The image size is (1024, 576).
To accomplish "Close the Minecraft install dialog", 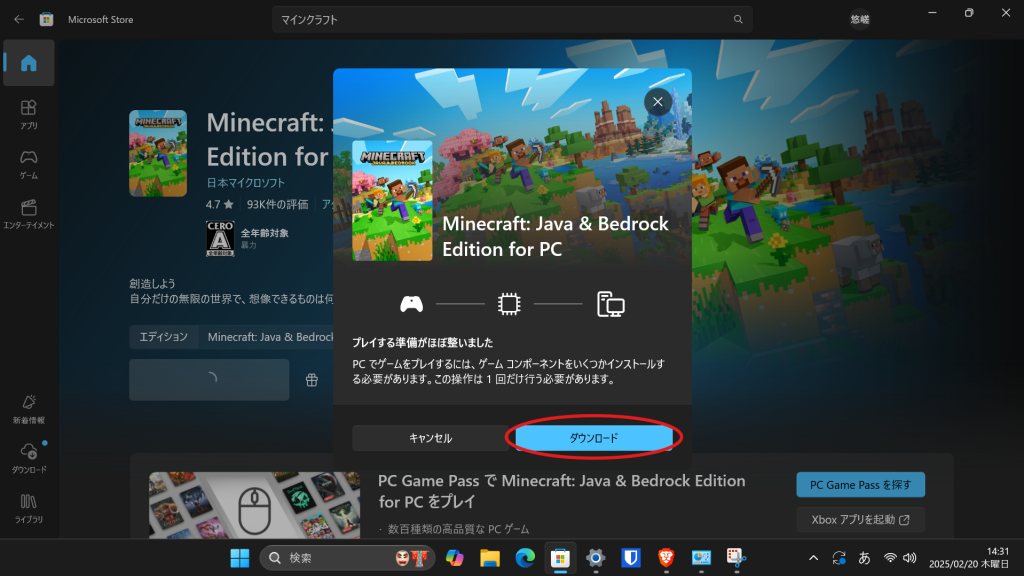I will pyautogui.click(x=657, y=102).
